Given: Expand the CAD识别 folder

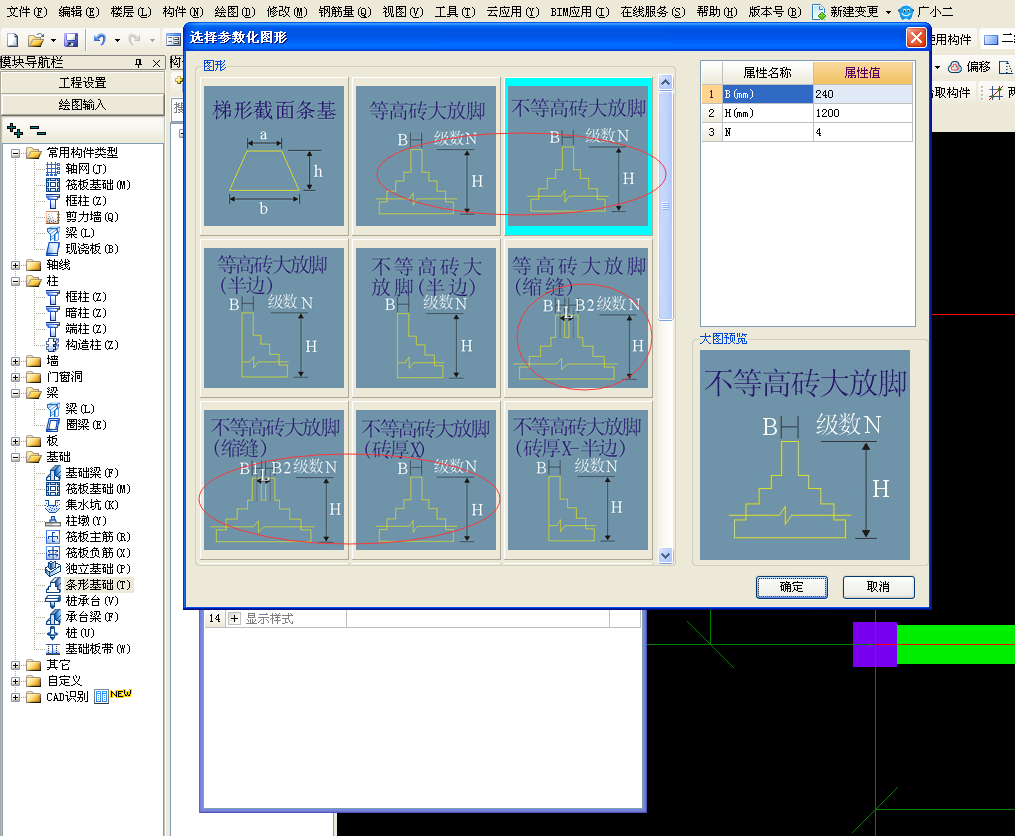Looking at the screenshot, I should tap(16, 697).
